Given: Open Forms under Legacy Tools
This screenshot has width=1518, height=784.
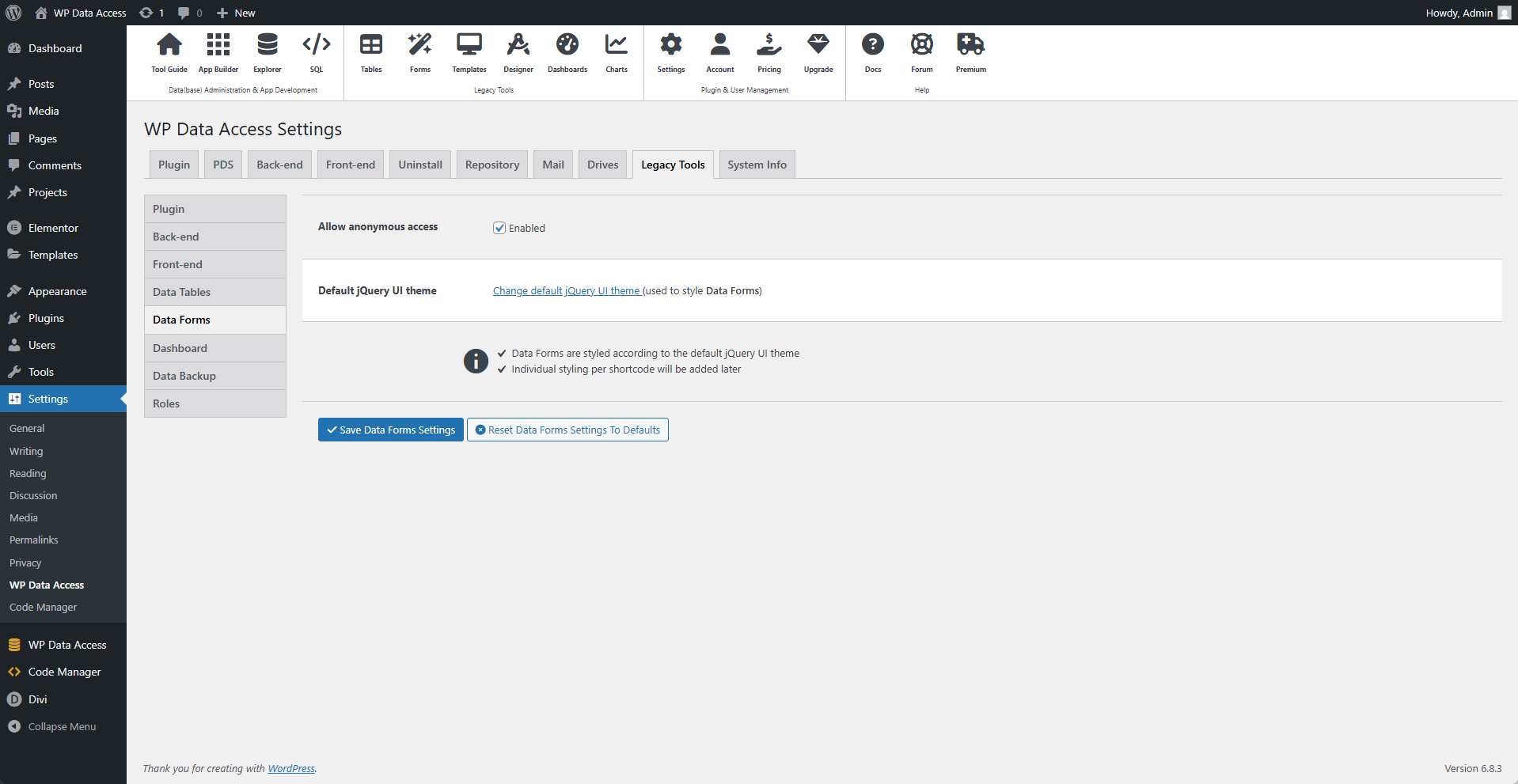Looking at the screenshot, I should click(419, 53).
